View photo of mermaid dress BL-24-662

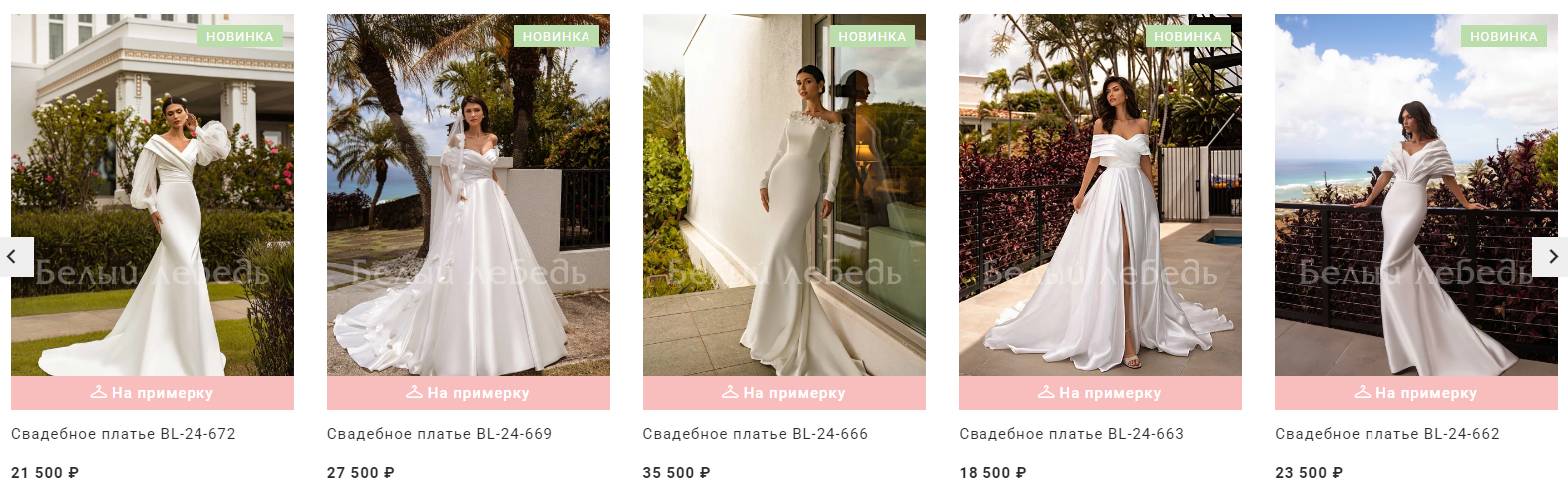[x=1416, y=195]
